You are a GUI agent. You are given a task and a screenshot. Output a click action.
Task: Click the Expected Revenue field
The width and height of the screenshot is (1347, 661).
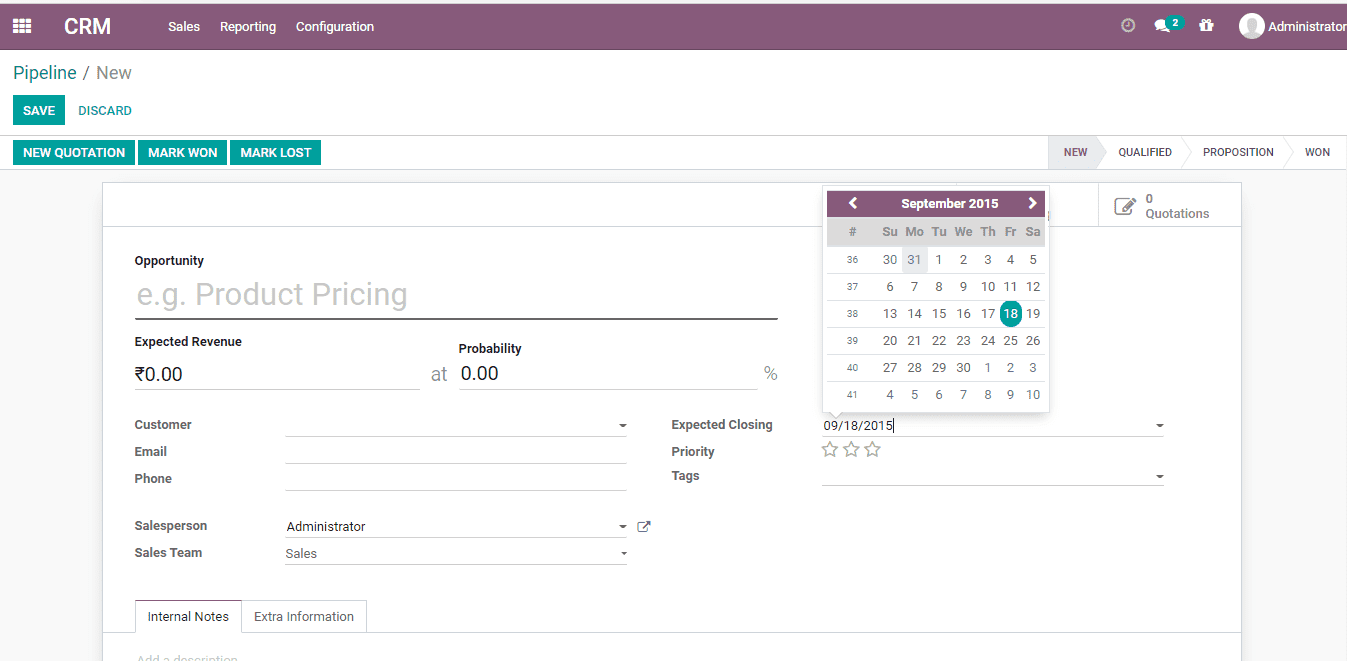[x=277, y=374]
